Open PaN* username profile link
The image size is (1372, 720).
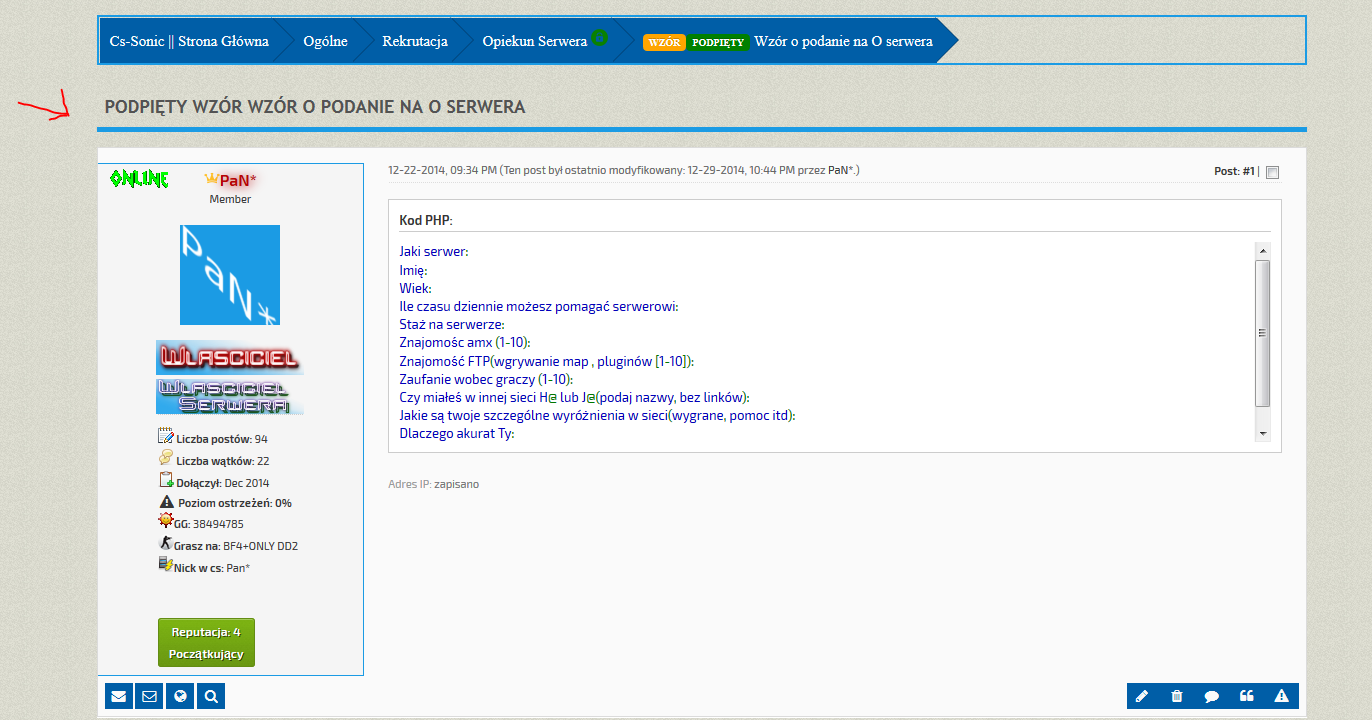coord(234,180)
